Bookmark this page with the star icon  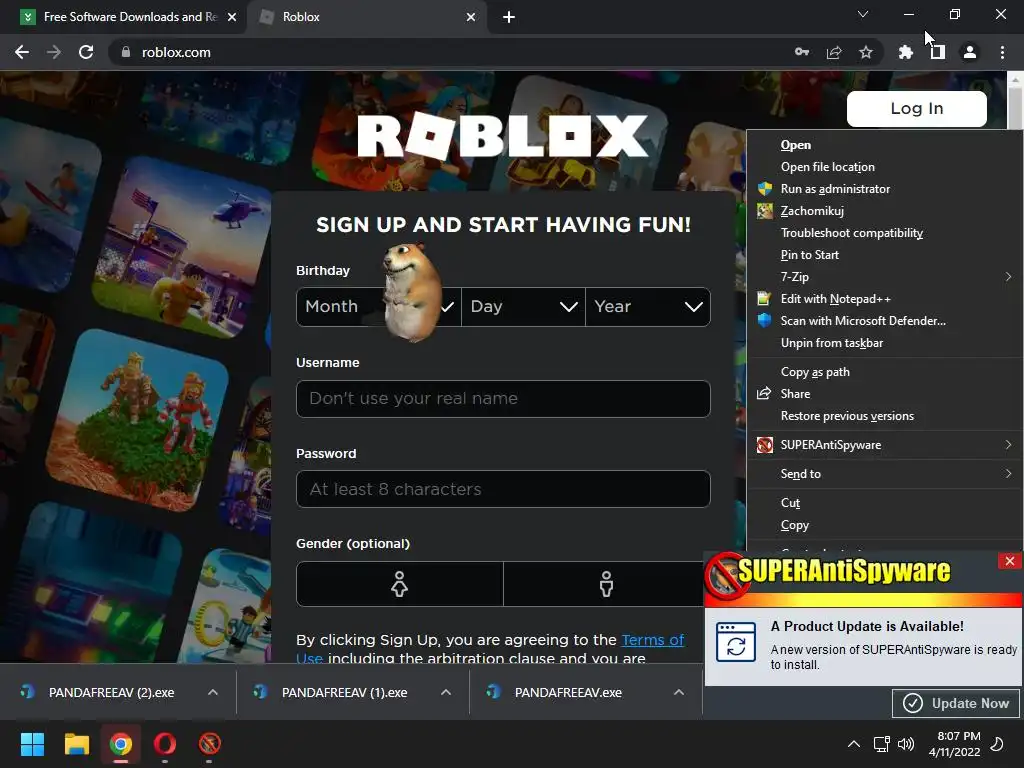866,52
